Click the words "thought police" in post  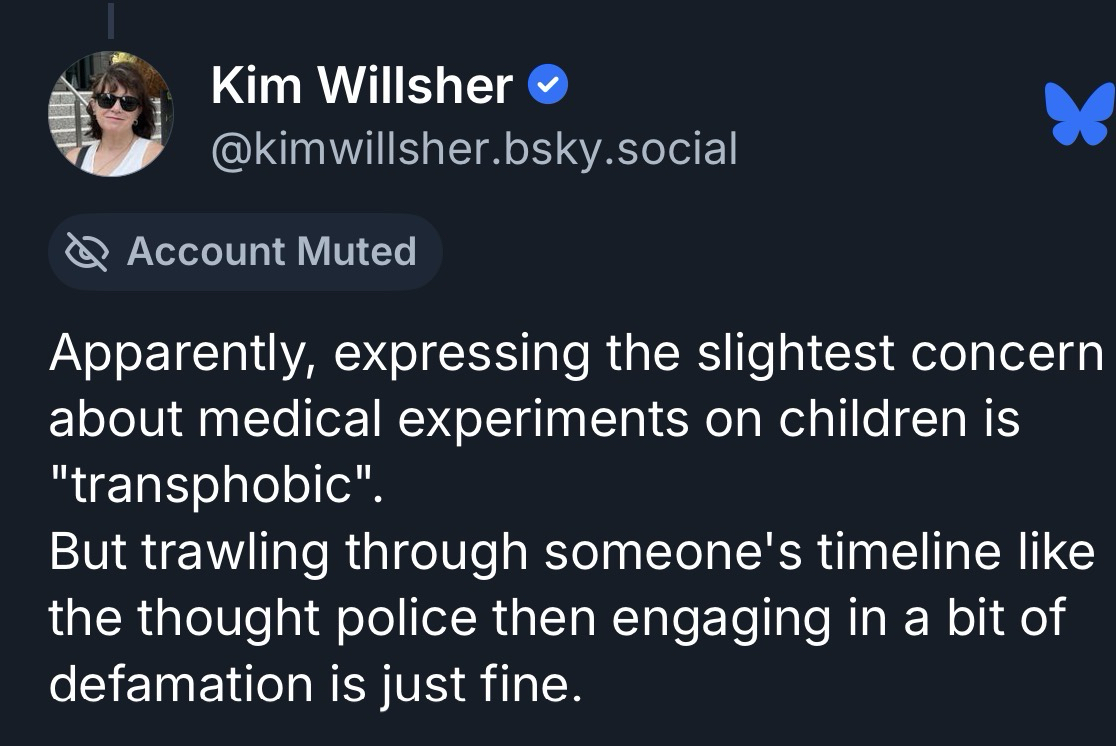coord(307,620)
